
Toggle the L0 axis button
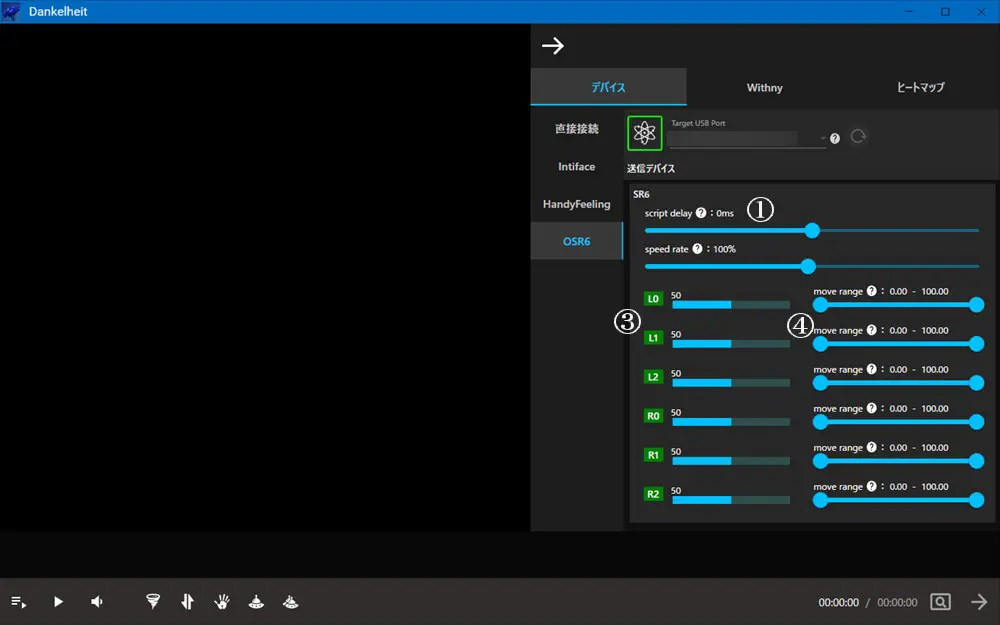[x=653, y=298]
